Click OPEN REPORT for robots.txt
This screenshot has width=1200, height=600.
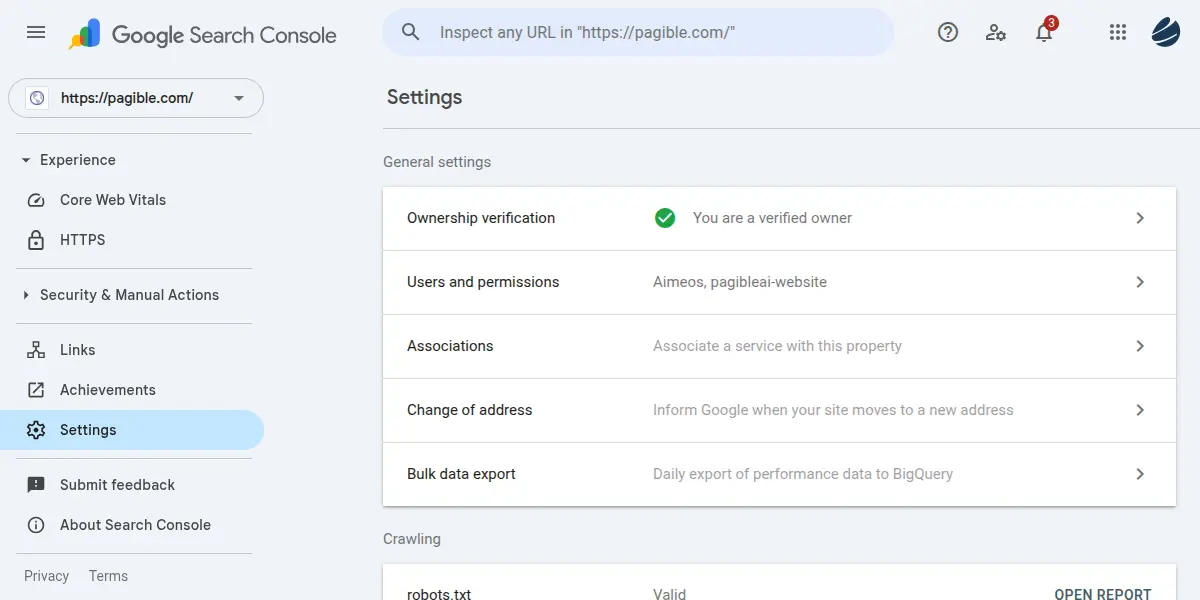point(1103,594)
